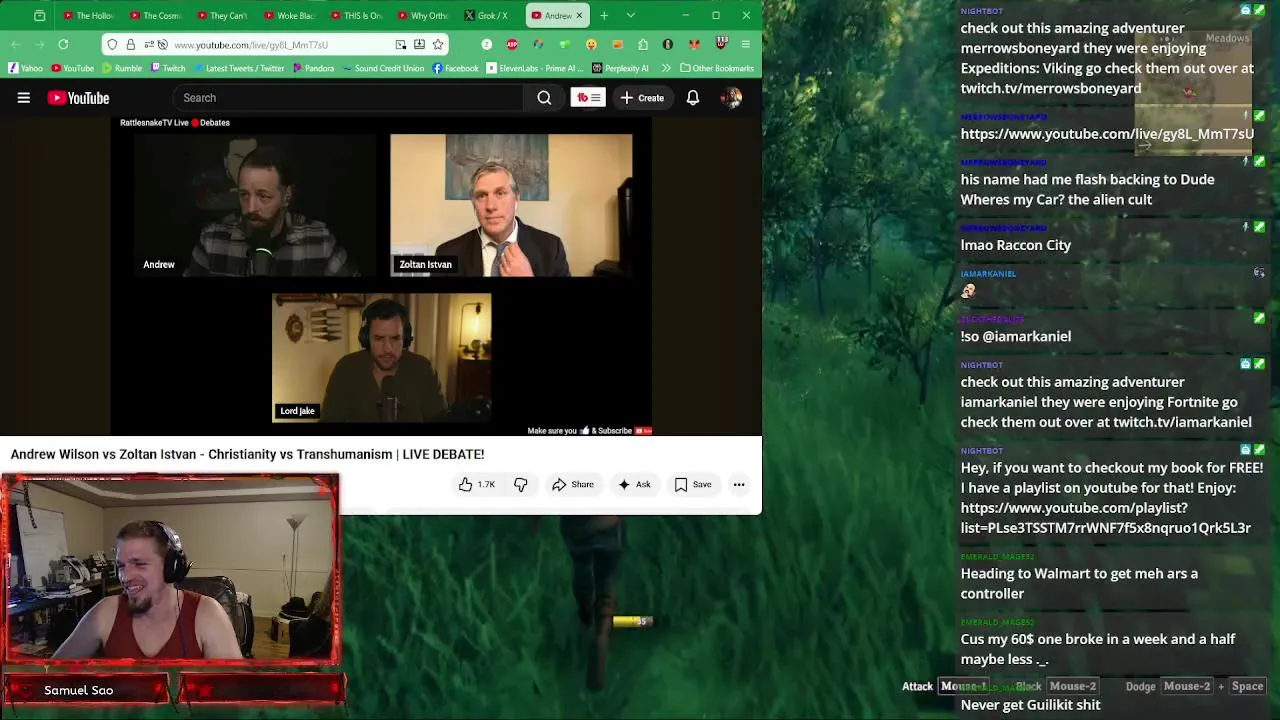The height and width of the screenshot is (720, 1280).
Task: Click chat message 'Heading to Walmart'
Action: pyautogui.click(x=1079, y=583)
